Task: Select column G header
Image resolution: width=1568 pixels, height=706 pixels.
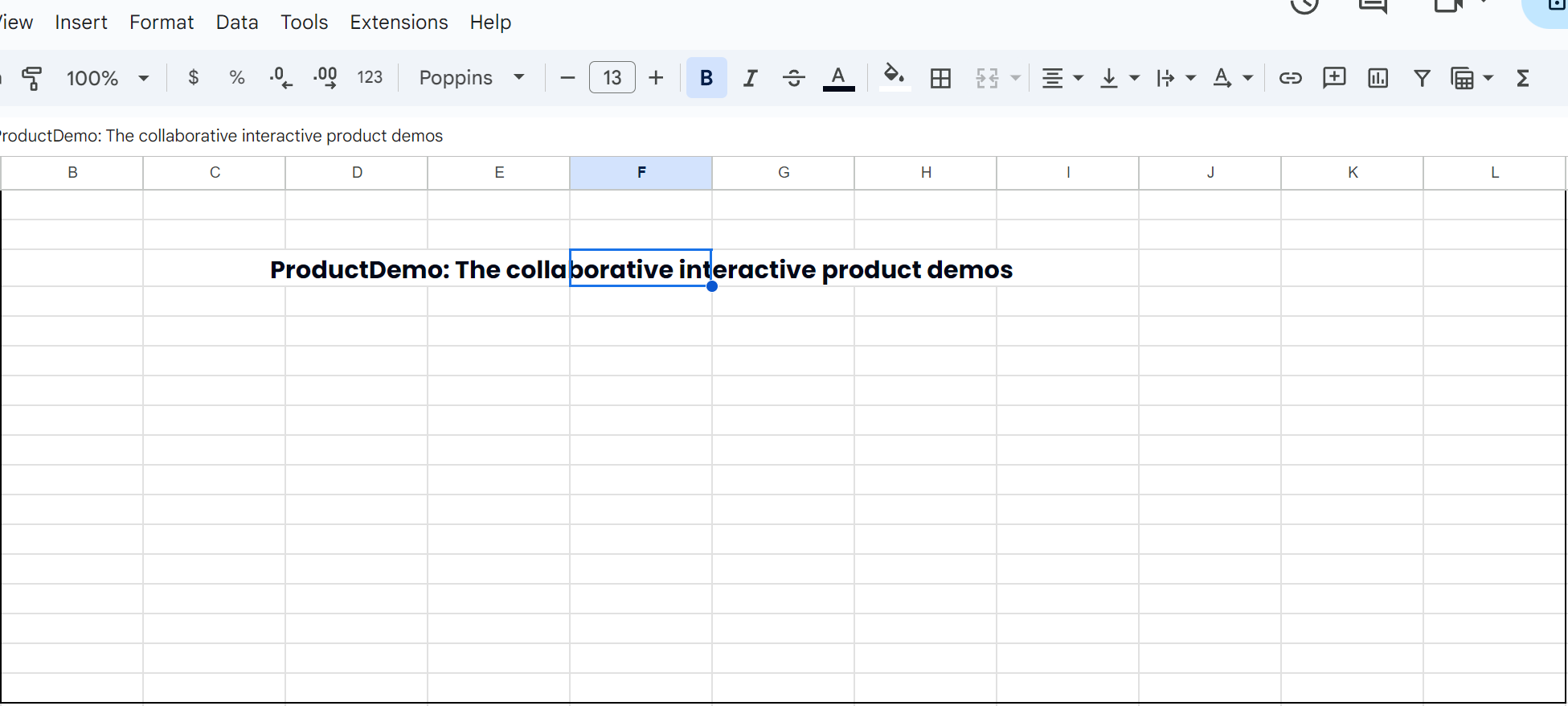Action: click(x=784, y=173)
